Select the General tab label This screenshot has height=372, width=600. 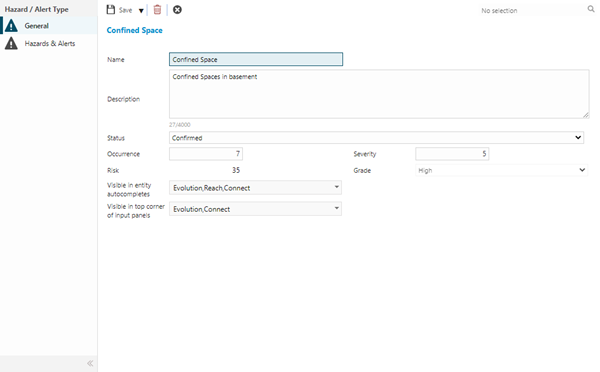36,26
